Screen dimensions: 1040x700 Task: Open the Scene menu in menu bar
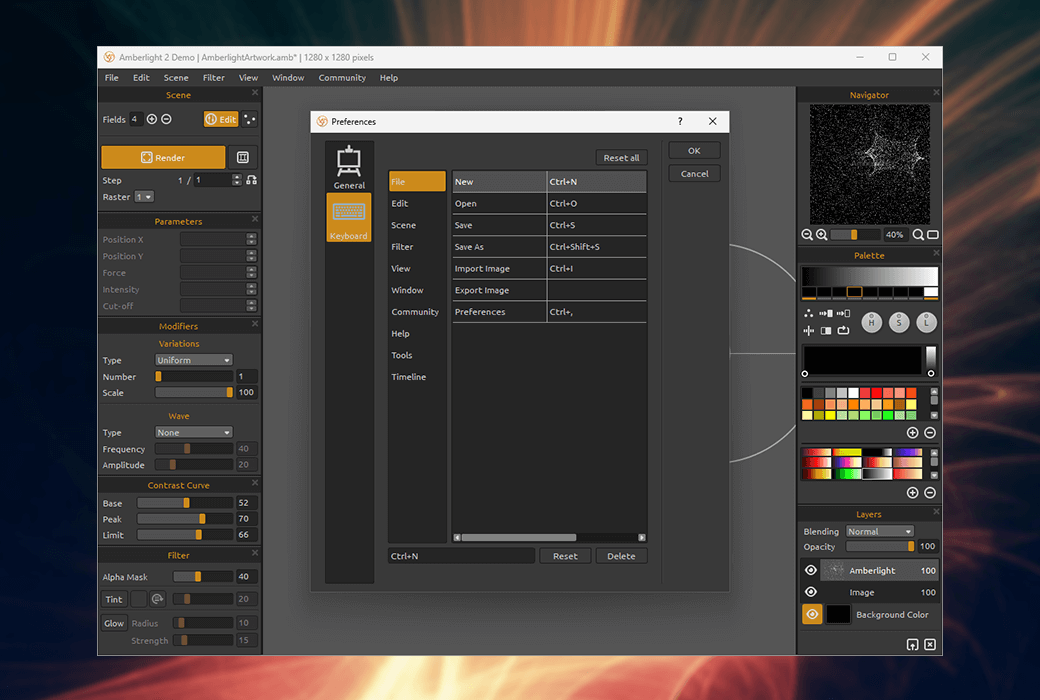coord(176,78)
